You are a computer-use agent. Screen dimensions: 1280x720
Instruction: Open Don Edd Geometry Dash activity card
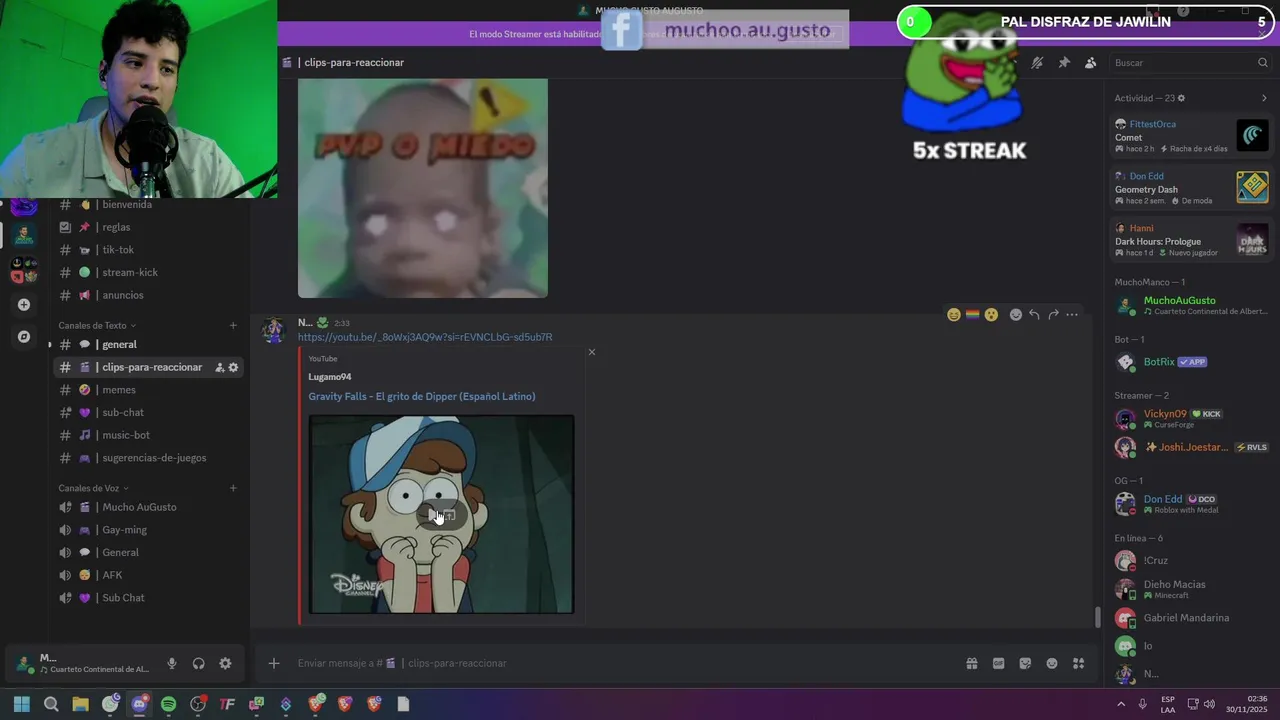point(1191,188)
